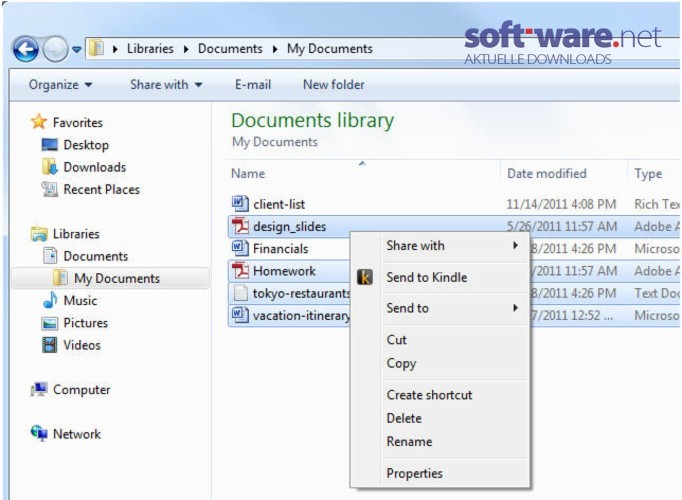Click the Kindle icon in the context menu
Viewport: 682px width, 500px height.
point(364,277)
